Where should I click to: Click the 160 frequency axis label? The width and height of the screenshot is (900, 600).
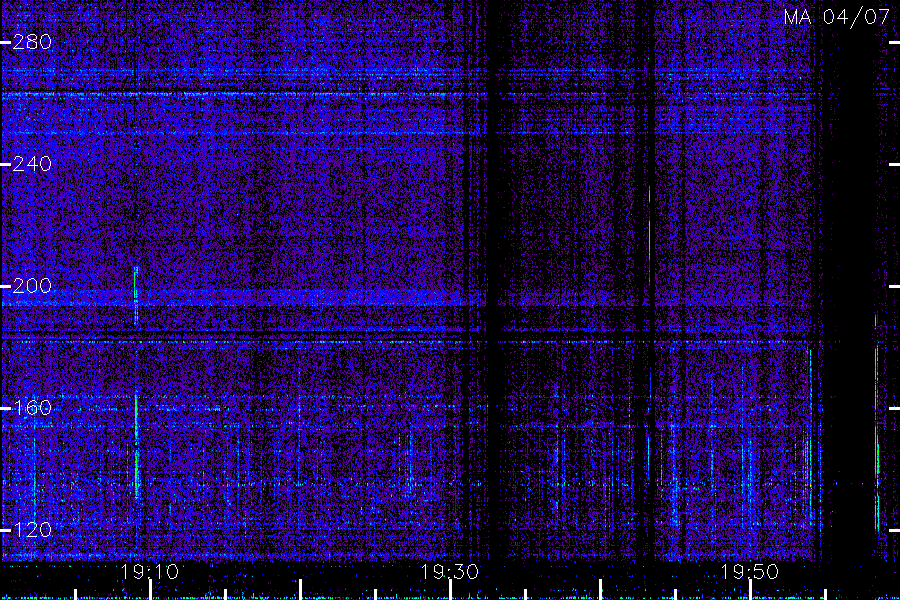[32, 408]
